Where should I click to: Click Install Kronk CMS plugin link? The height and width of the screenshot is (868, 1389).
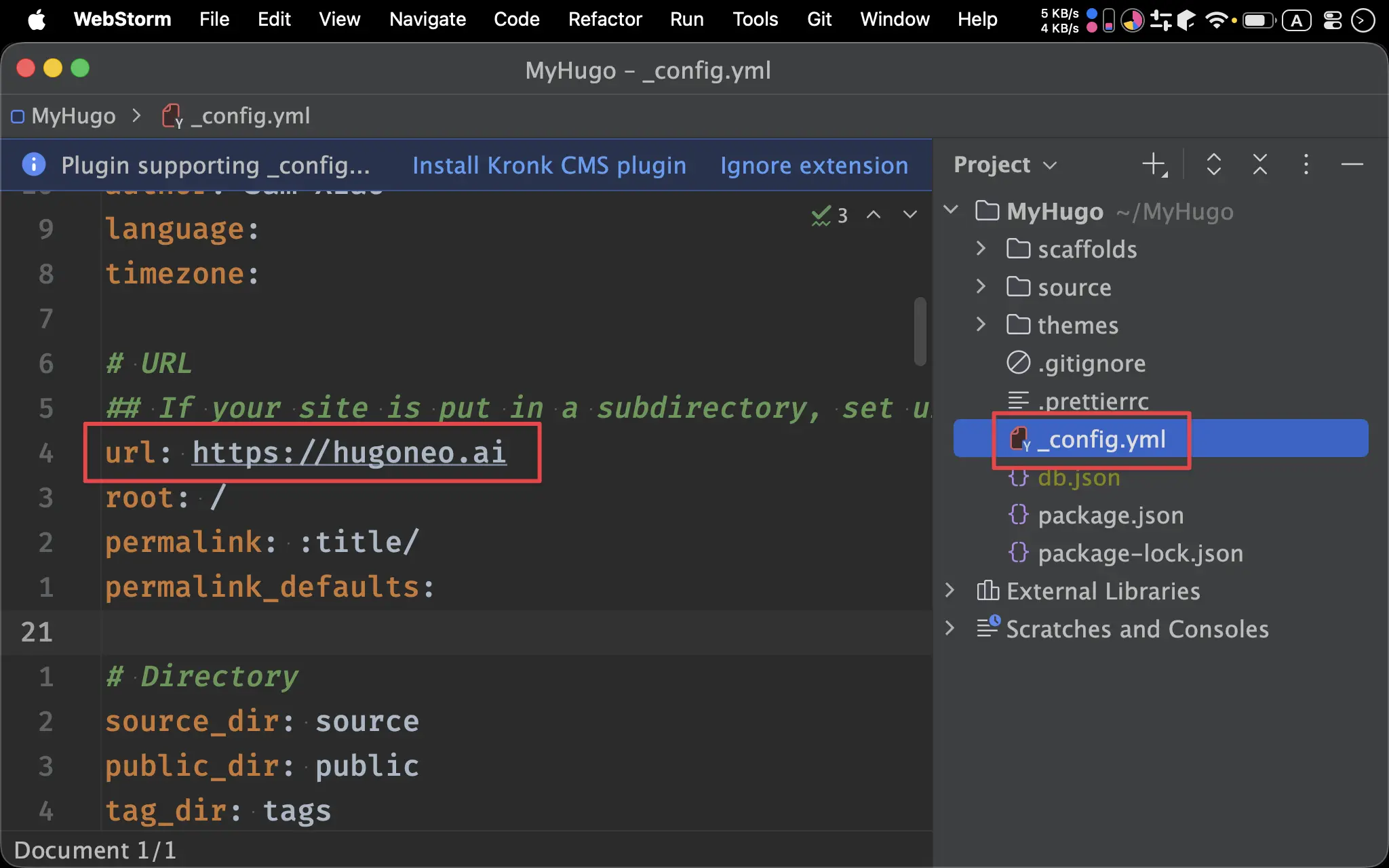pyautogui.click(x=549, y=165)
